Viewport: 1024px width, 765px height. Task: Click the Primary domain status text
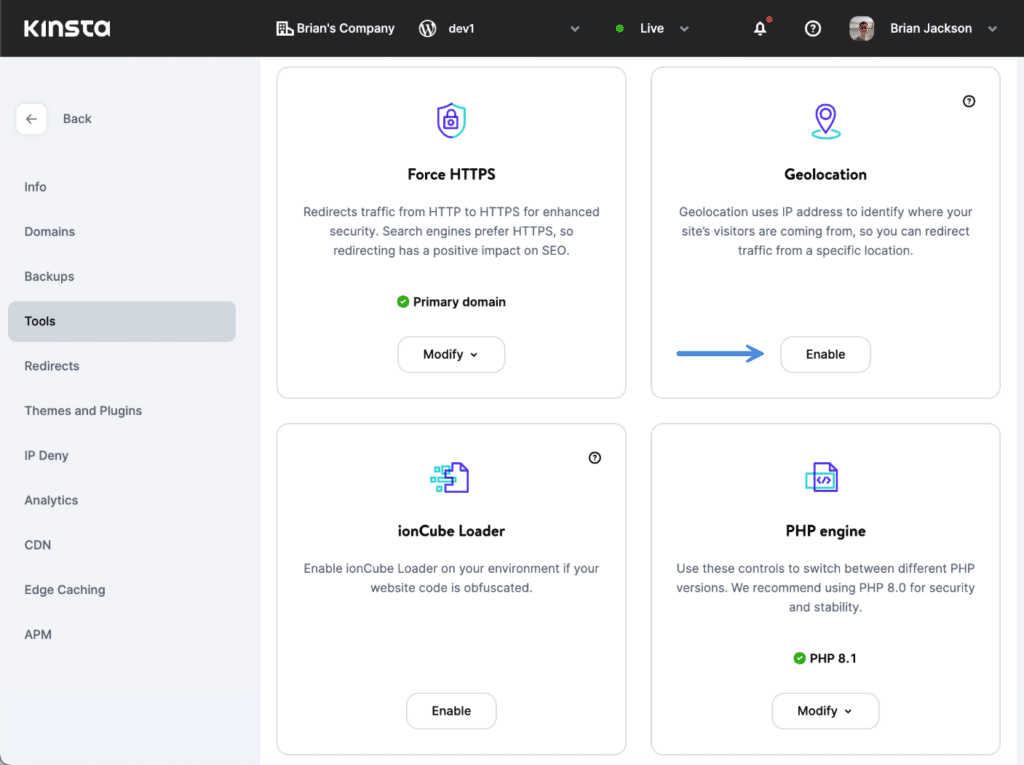coord(459,302)
